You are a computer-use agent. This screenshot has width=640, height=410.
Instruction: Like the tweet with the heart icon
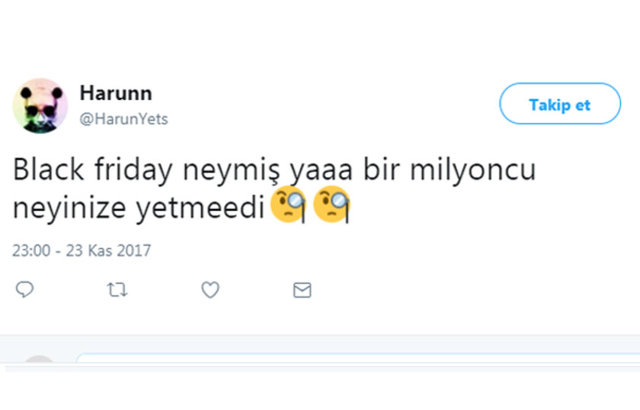210,290
